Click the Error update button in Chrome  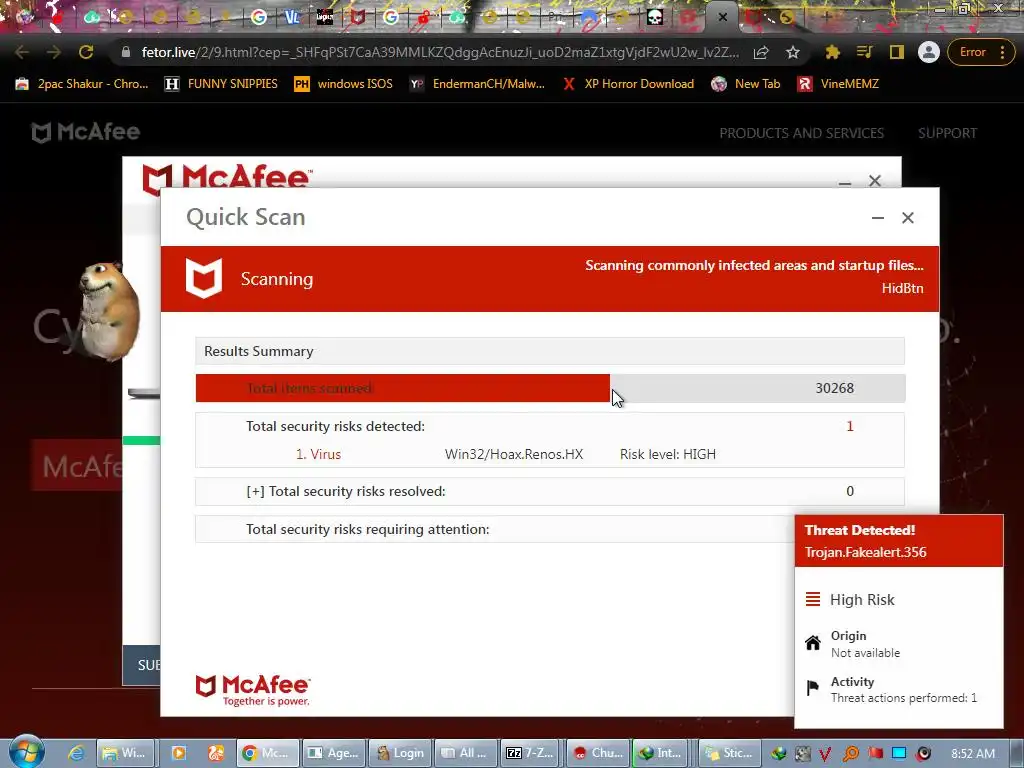[980, 52]
